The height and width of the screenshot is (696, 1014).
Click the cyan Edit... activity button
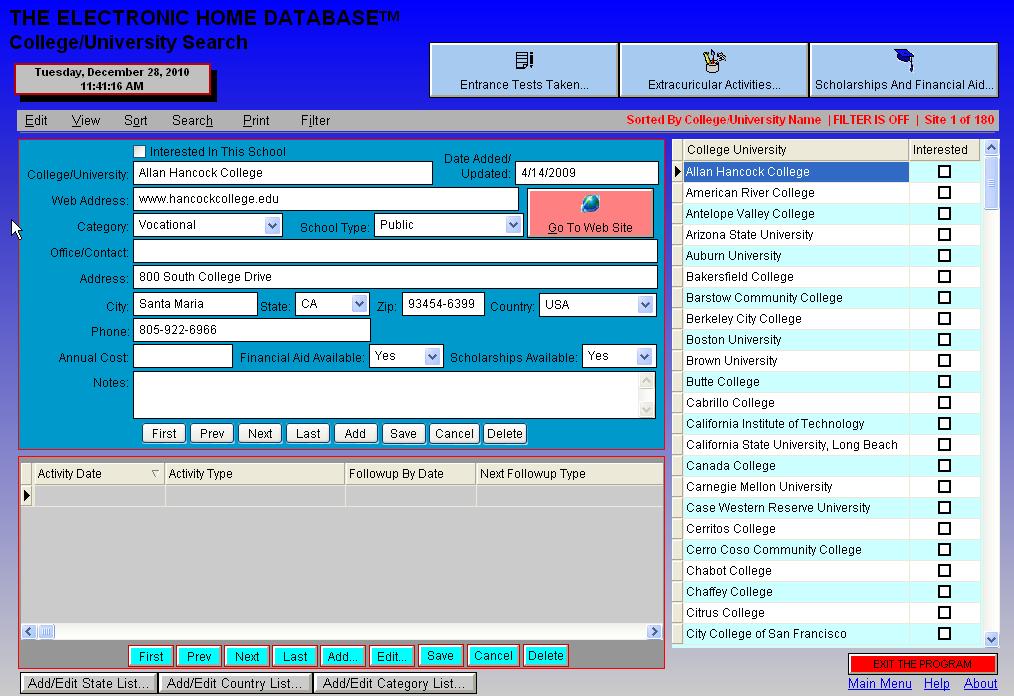(x=392, y=656)
